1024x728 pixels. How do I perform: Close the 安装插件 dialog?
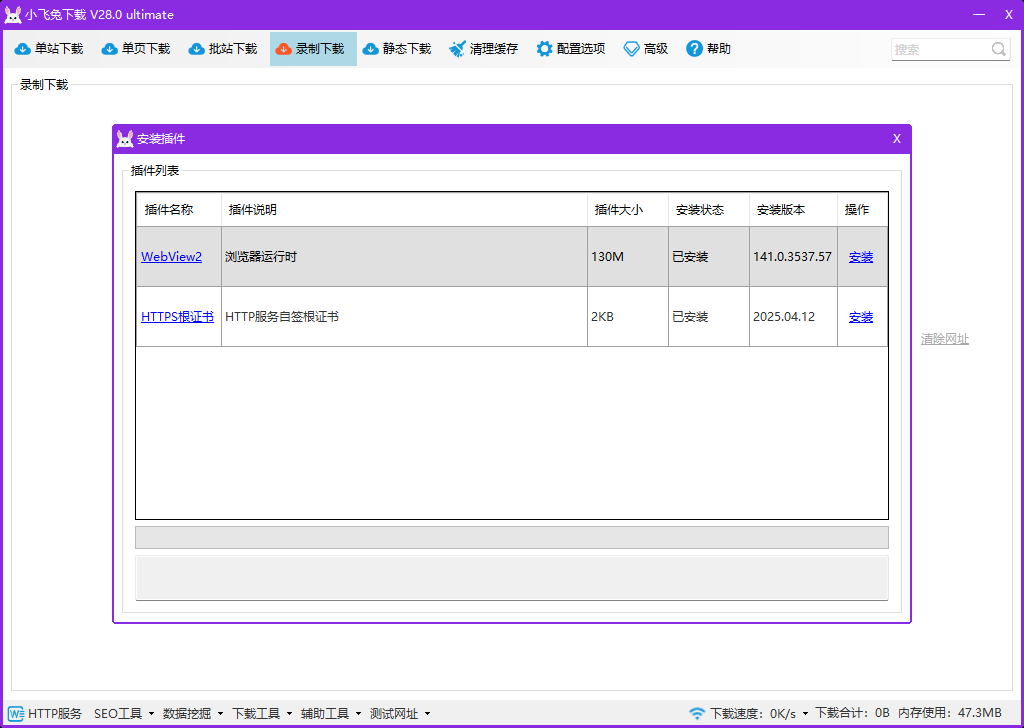click(x=897, y=139)
